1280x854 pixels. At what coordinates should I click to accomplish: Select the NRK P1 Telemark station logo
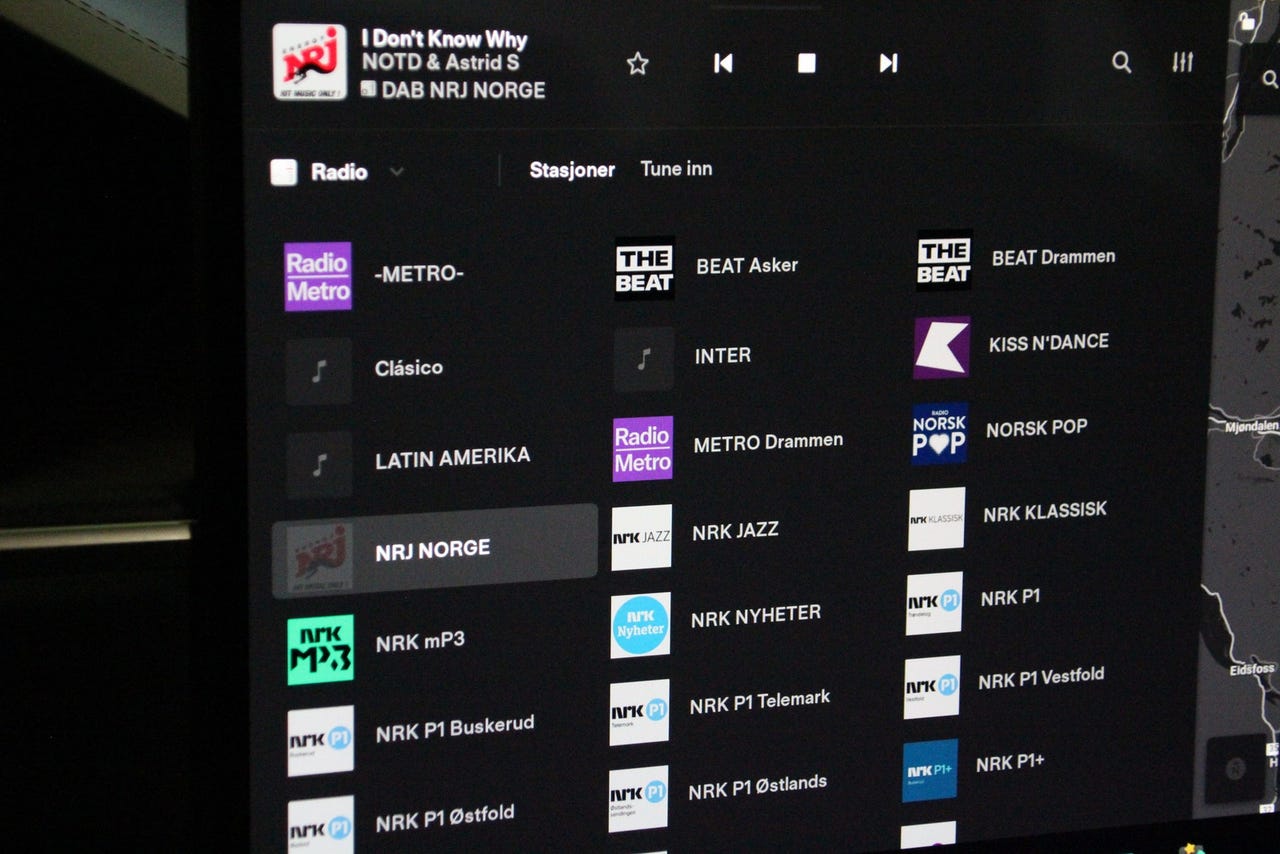coord(640,712)
